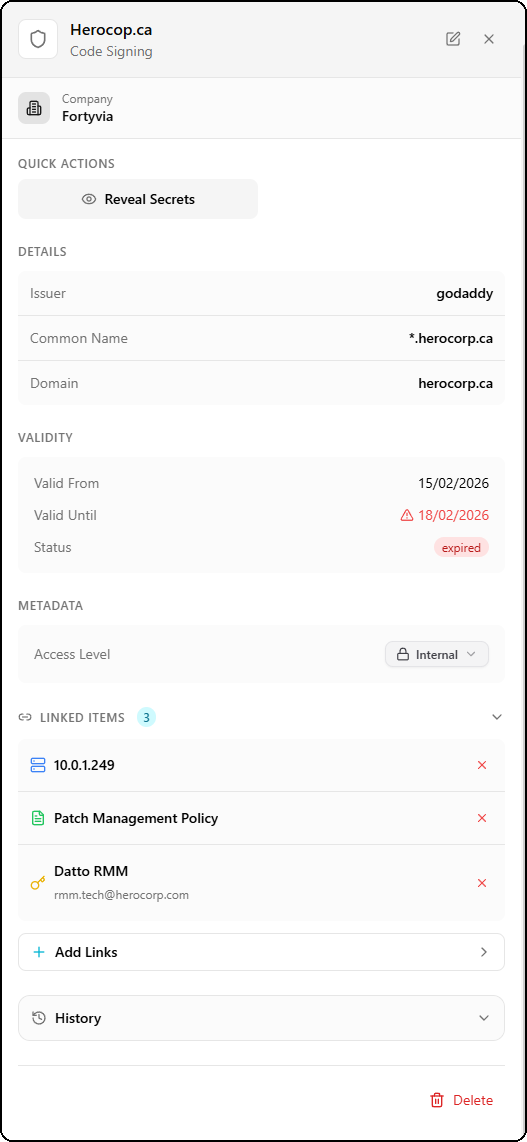The image size is (527, 1142).
Task: Click the shield icon beside Herocop.ca
Action: tap(38, 39)
